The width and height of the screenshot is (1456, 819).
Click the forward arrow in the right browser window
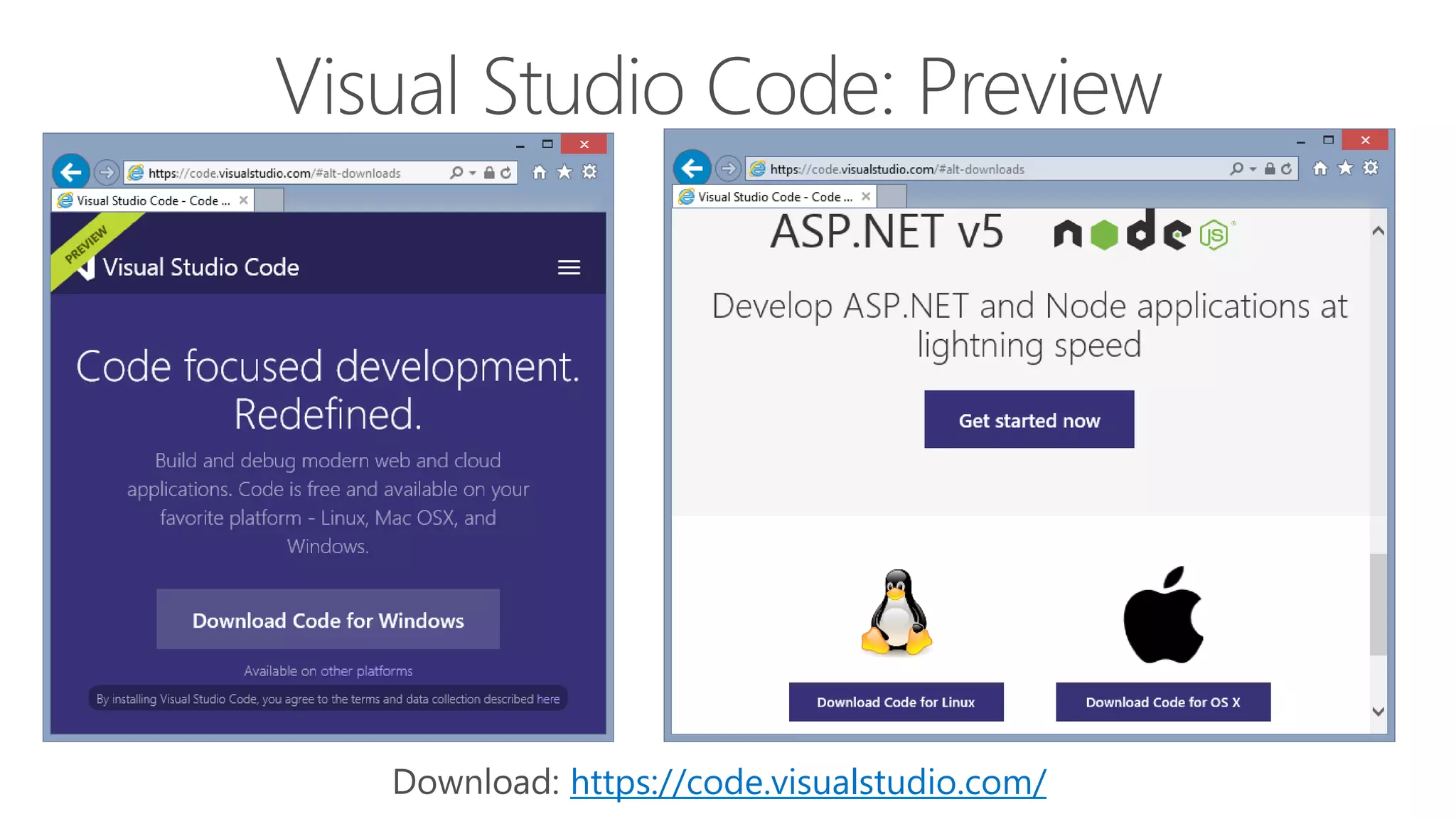point(727,169)
